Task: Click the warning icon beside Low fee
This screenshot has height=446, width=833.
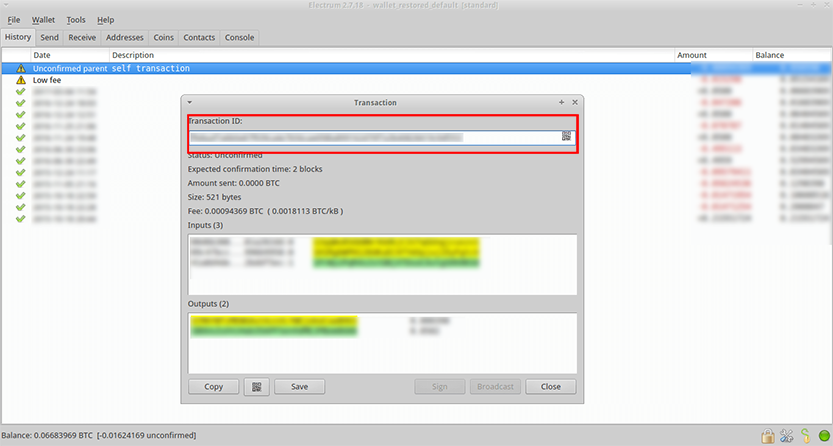Action: [21, 80]
